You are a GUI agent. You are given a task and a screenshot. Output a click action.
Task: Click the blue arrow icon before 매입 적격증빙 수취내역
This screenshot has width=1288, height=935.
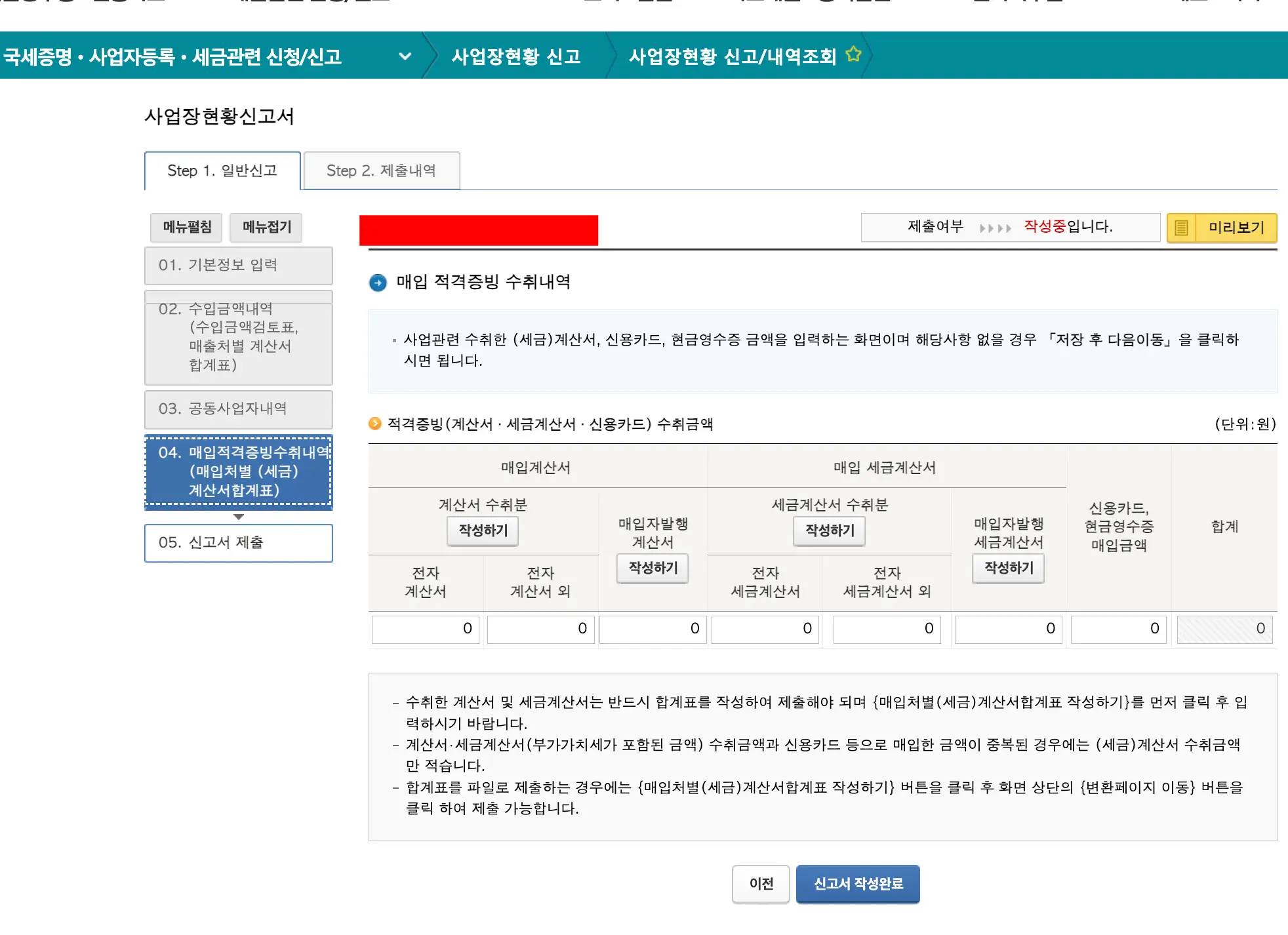[378, 283]
